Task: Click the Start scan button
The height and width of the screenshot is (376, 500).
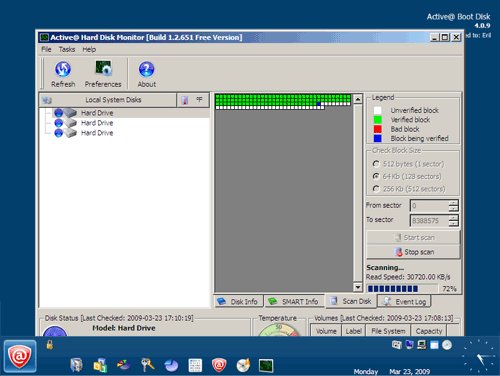Action: 413,237
